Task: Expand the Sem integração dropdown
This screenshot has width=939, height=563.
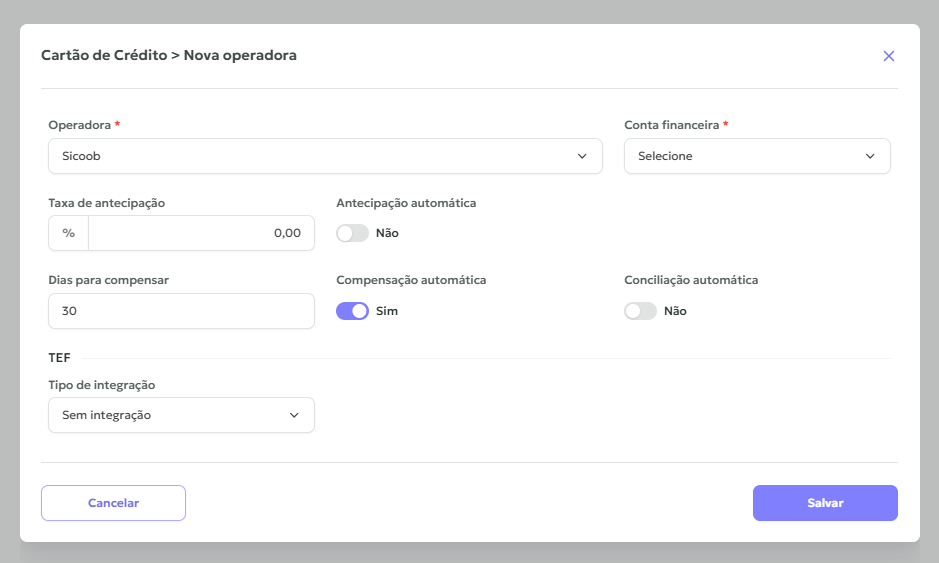Action: 170,415
